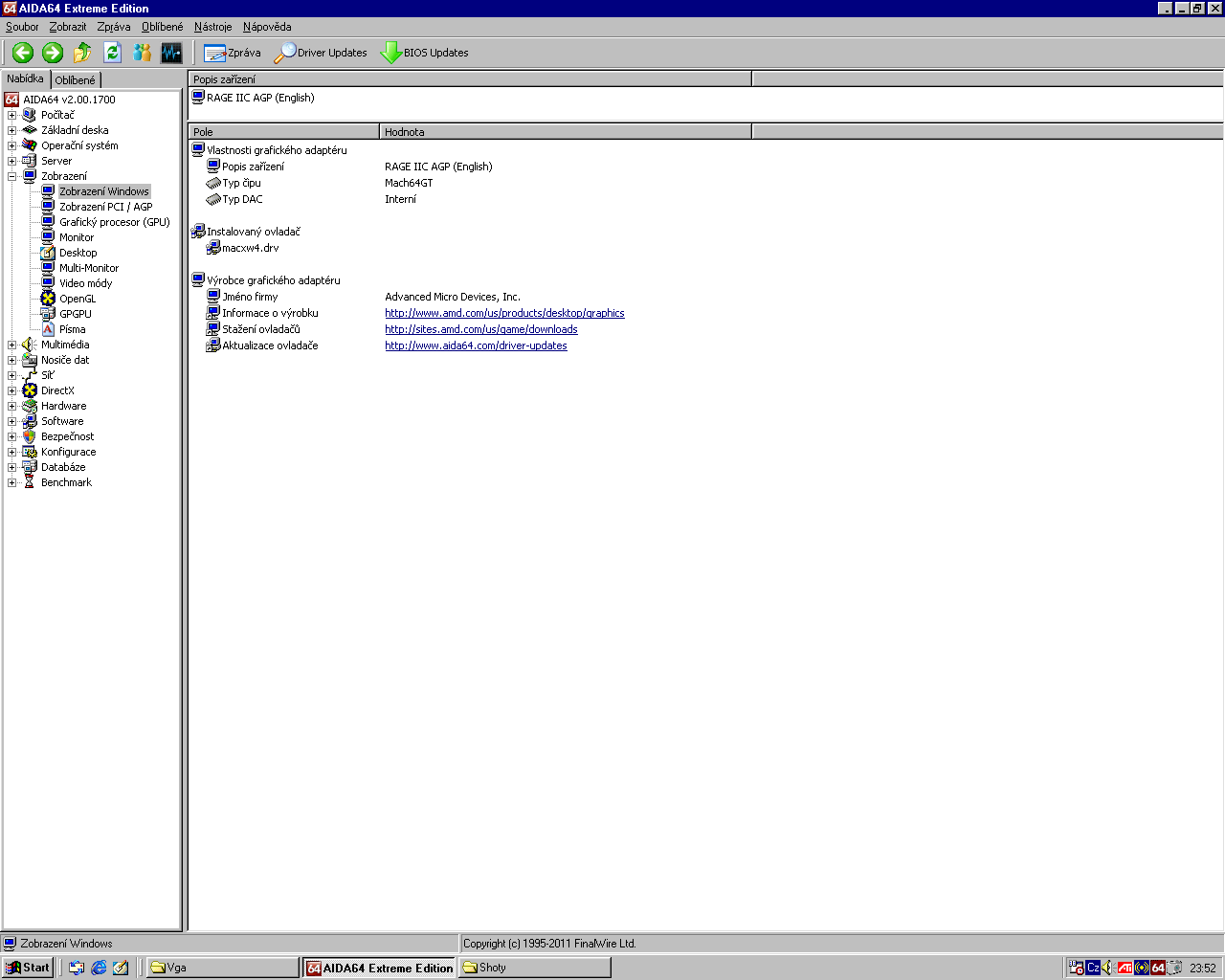Open the aida64.com driver-updates link
The height and width of the screenshot is (980, 1225).
click(x=476, y=345)
